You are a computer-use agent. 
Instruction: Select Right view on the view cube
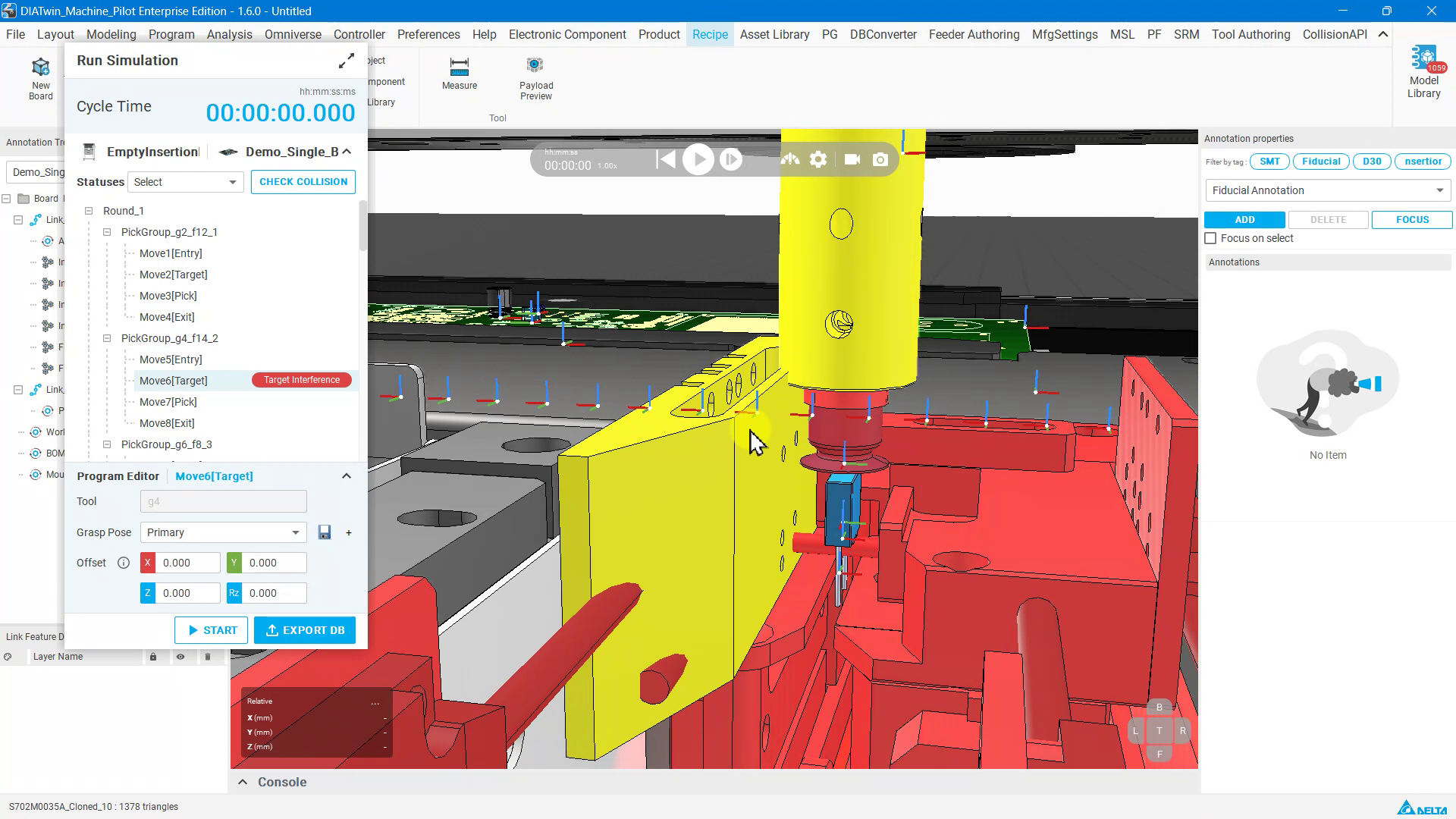(1182, 731)
